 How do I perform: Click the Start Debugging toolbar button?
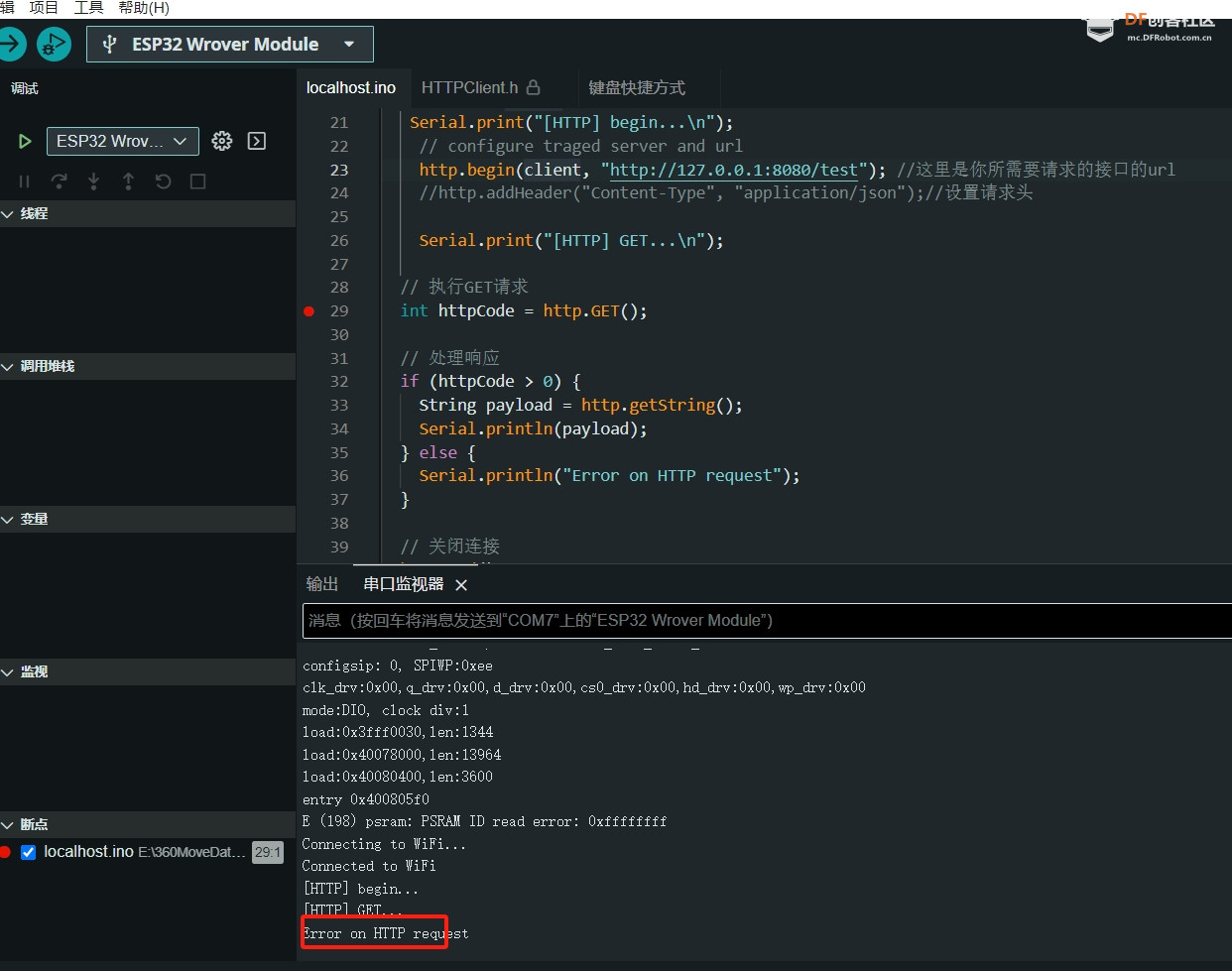tap(54, 44)
